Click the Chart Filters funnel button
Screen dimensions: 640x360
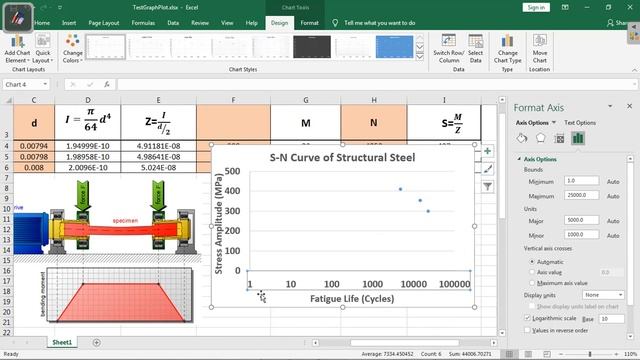[x=488, y=187]
